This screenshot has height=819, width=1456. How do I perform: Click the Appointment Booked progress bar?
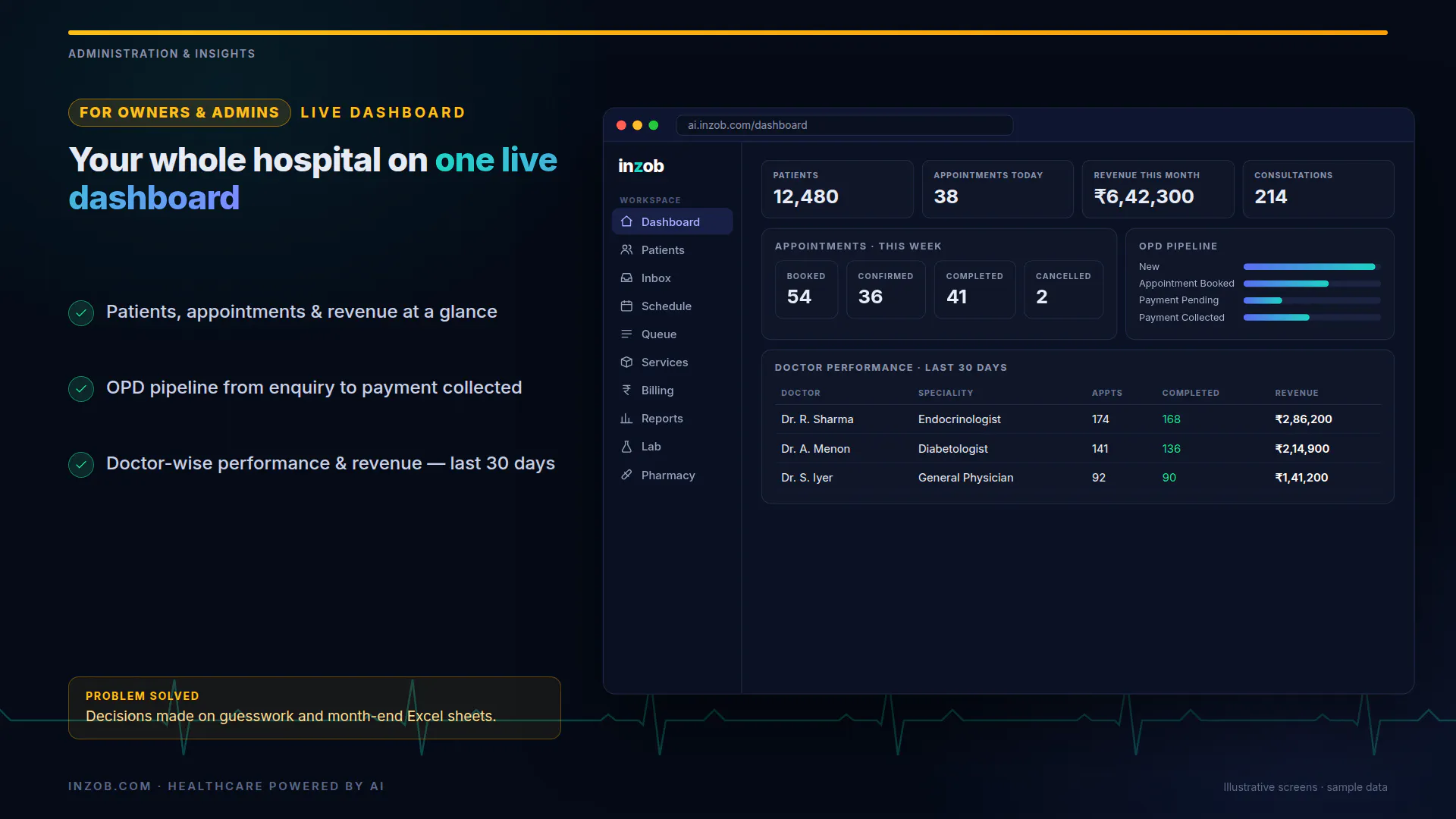click(1312, 284)
